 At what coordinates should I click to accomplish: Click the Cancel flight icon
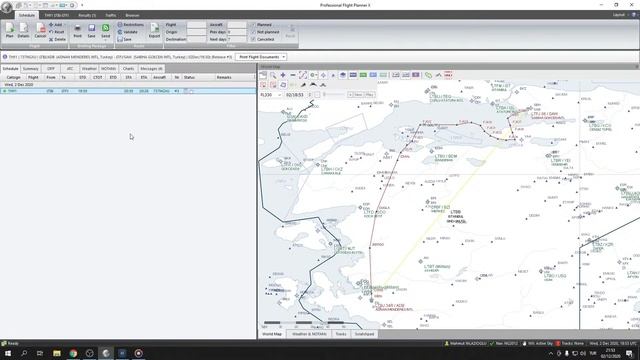pos(40,31)
